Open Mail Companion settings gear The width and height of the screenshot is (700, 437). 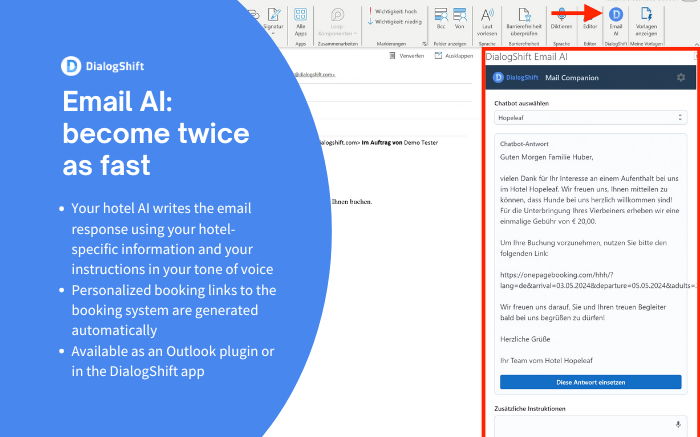[x=681, y=77]
